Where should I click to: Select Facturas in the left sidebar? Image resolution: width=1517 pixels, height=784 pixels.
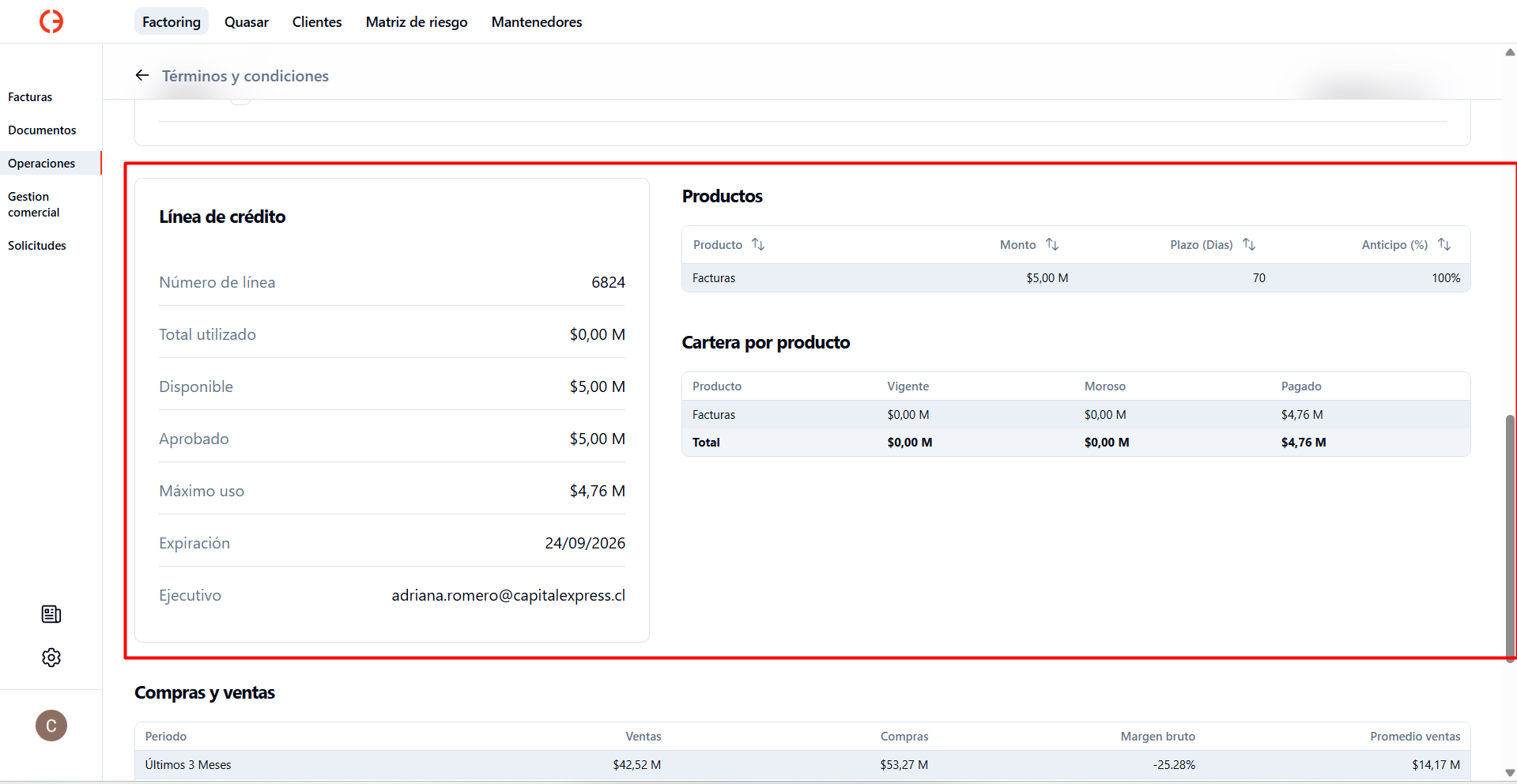pos(30,97)
